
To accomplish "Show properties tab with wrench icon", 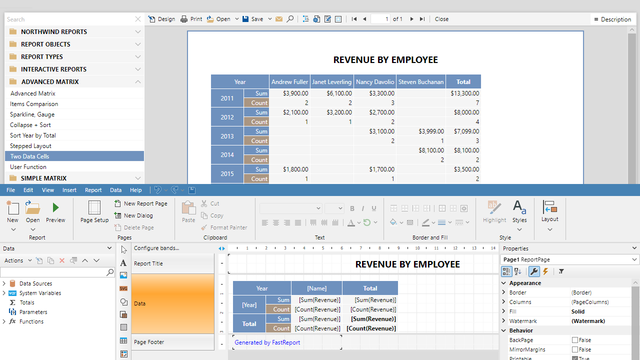I will (534, 271).
